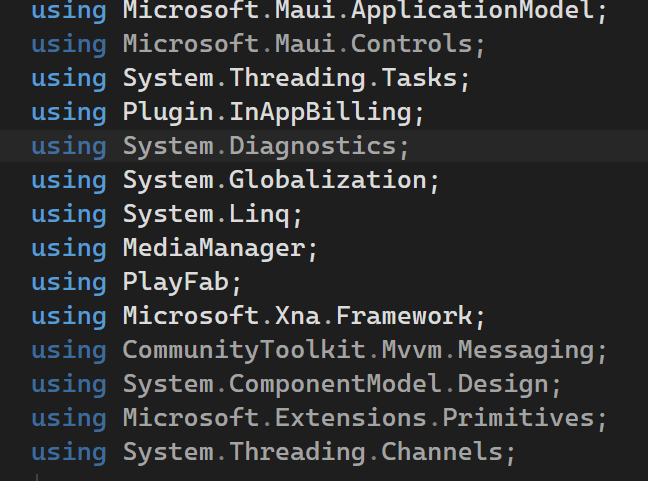
Task: Select the Microsoft.Maui.Controls namespace text
Action: [x=298, y=44]
